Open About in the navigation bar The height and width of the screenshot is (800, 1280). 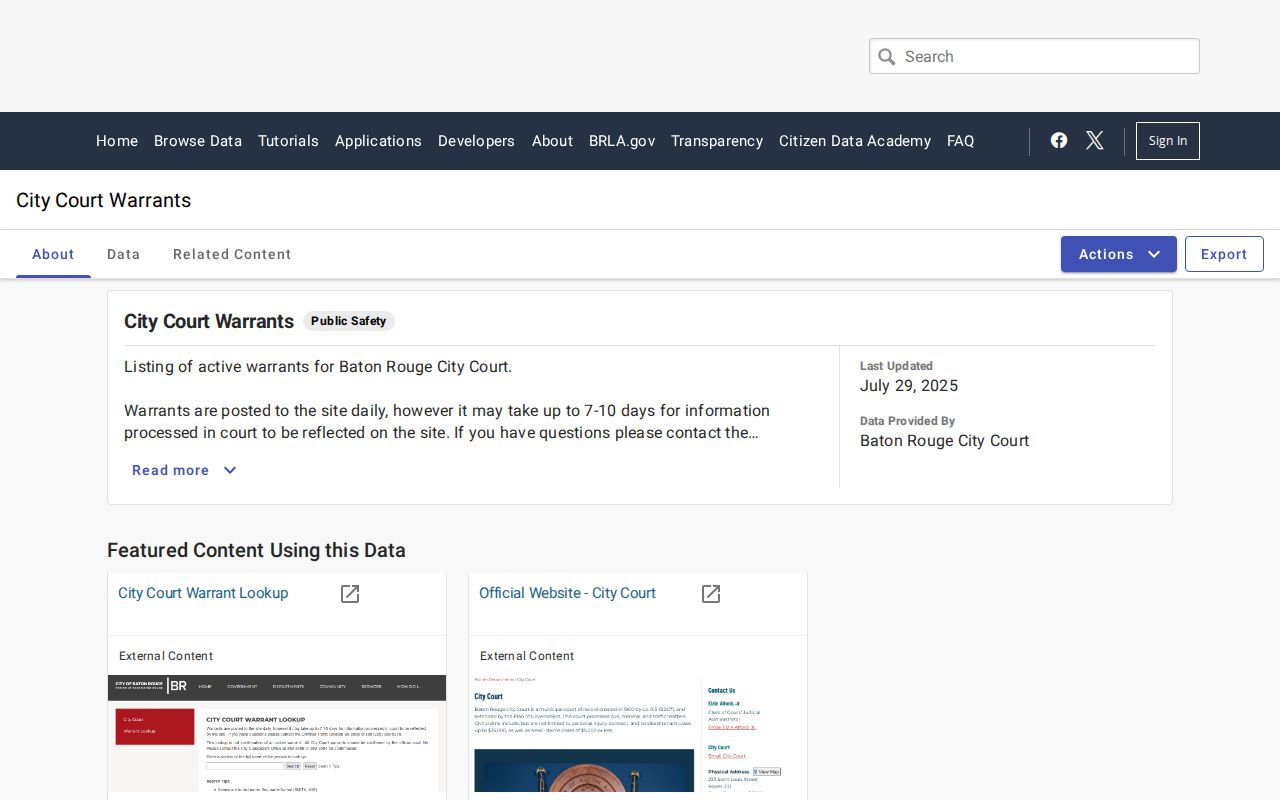tap(552, 141)
